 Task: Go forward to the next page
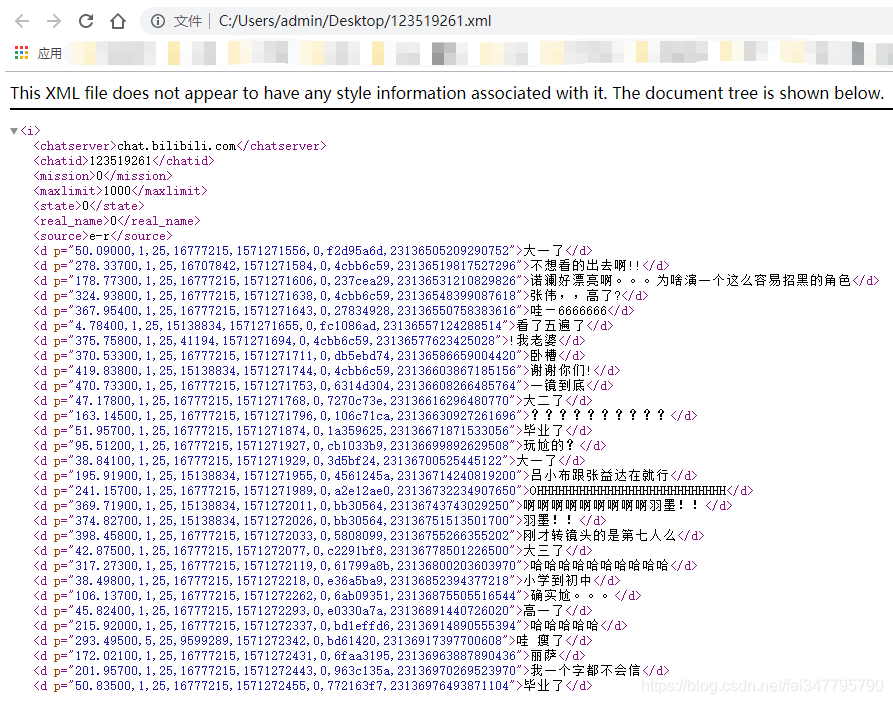(54, 22)
